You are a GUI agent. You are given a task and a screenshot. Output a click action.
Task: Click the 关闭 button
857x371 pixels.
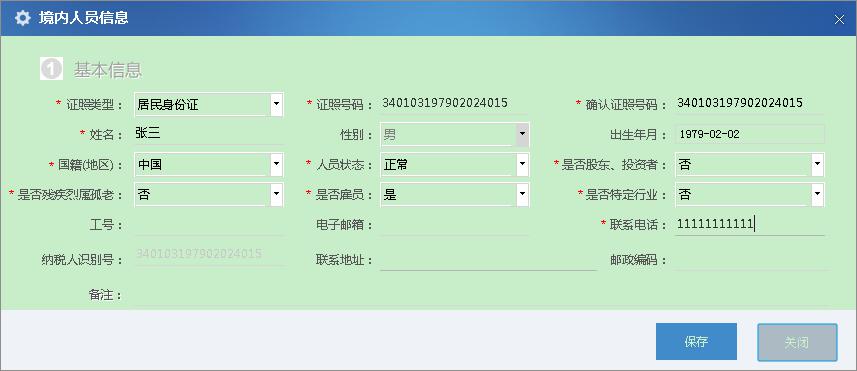[797, 343]
